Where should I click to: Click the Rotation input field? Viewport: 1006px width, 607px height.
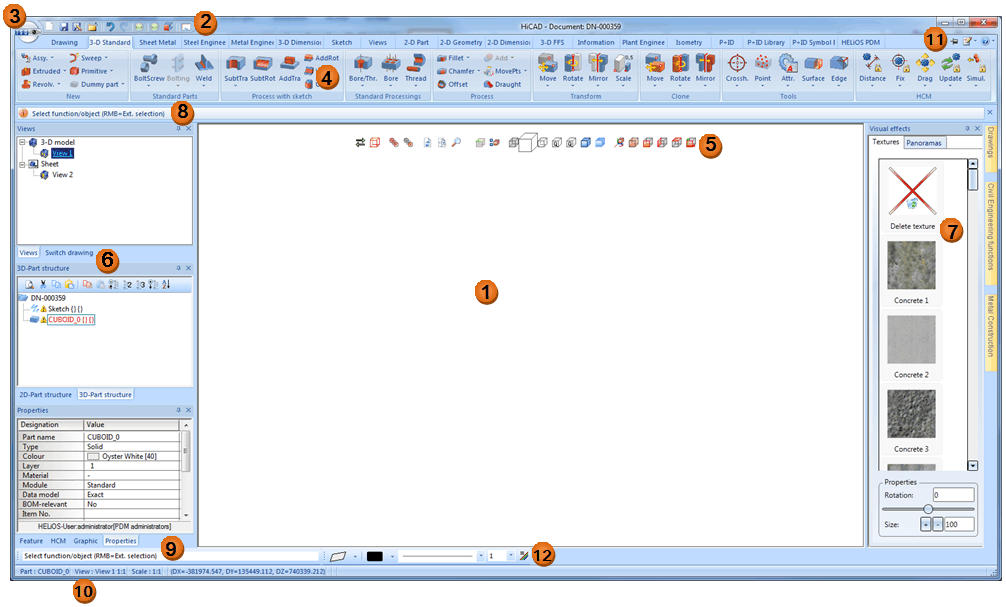pyautogui.click(x=953, y=495)
